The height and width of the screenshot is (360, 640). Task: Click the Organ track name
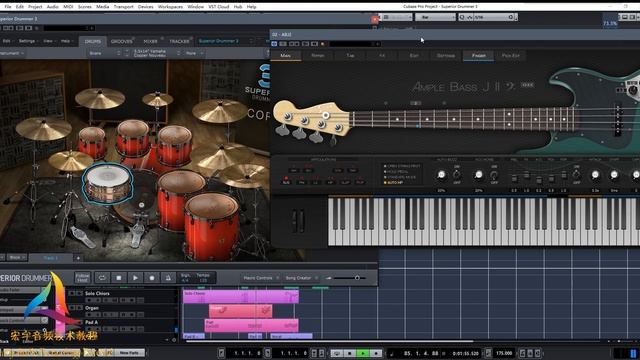tap(92, 308)
